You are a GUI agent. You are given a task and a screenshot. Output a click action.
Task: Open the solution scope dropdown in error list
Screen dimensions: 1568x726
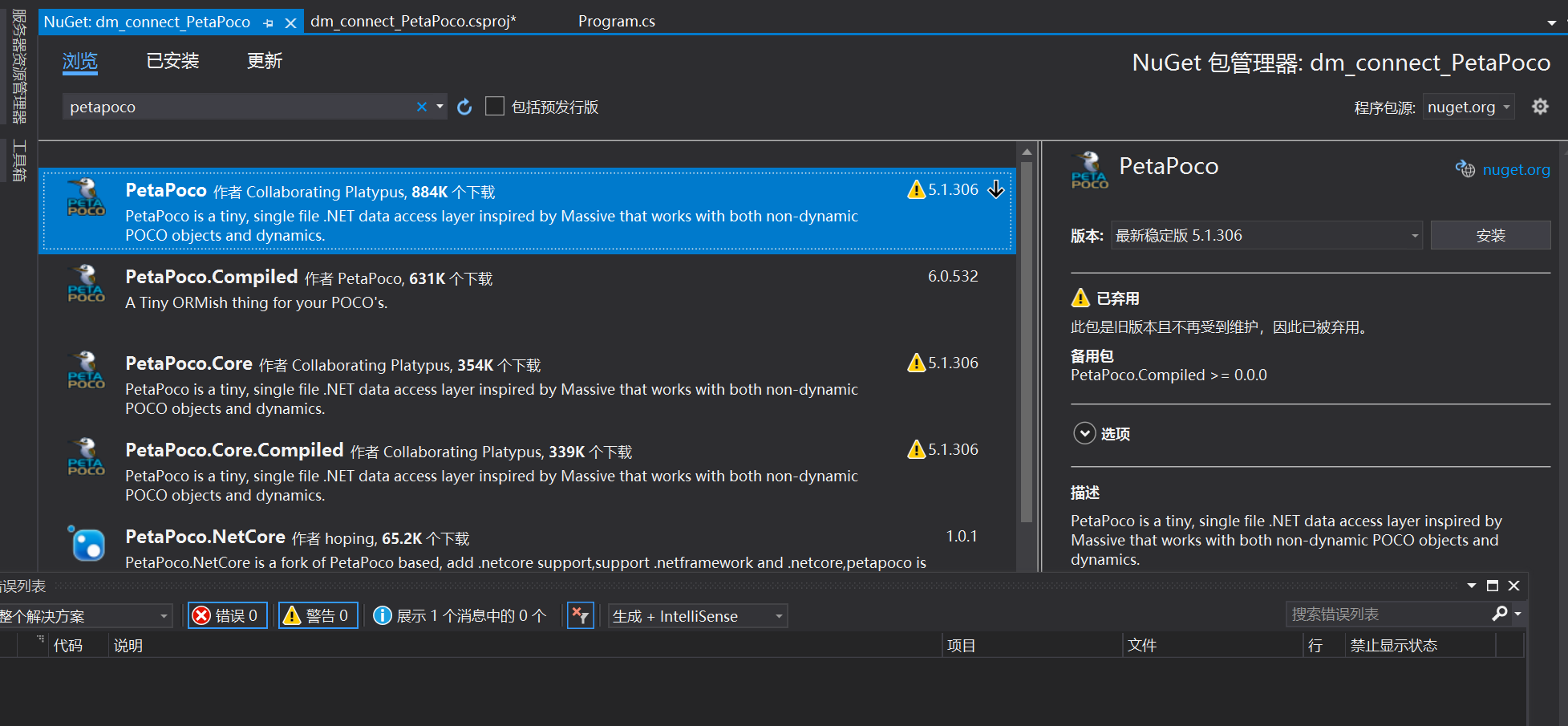pos(86,615)
